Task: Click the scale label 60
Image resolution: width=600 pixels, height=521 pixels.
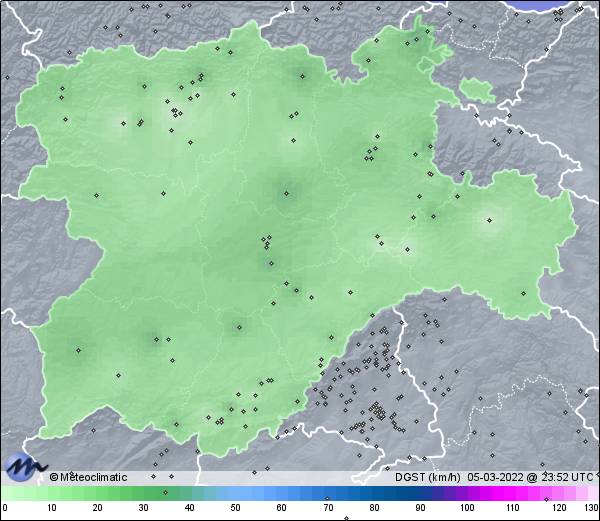Action: [282, 508]
